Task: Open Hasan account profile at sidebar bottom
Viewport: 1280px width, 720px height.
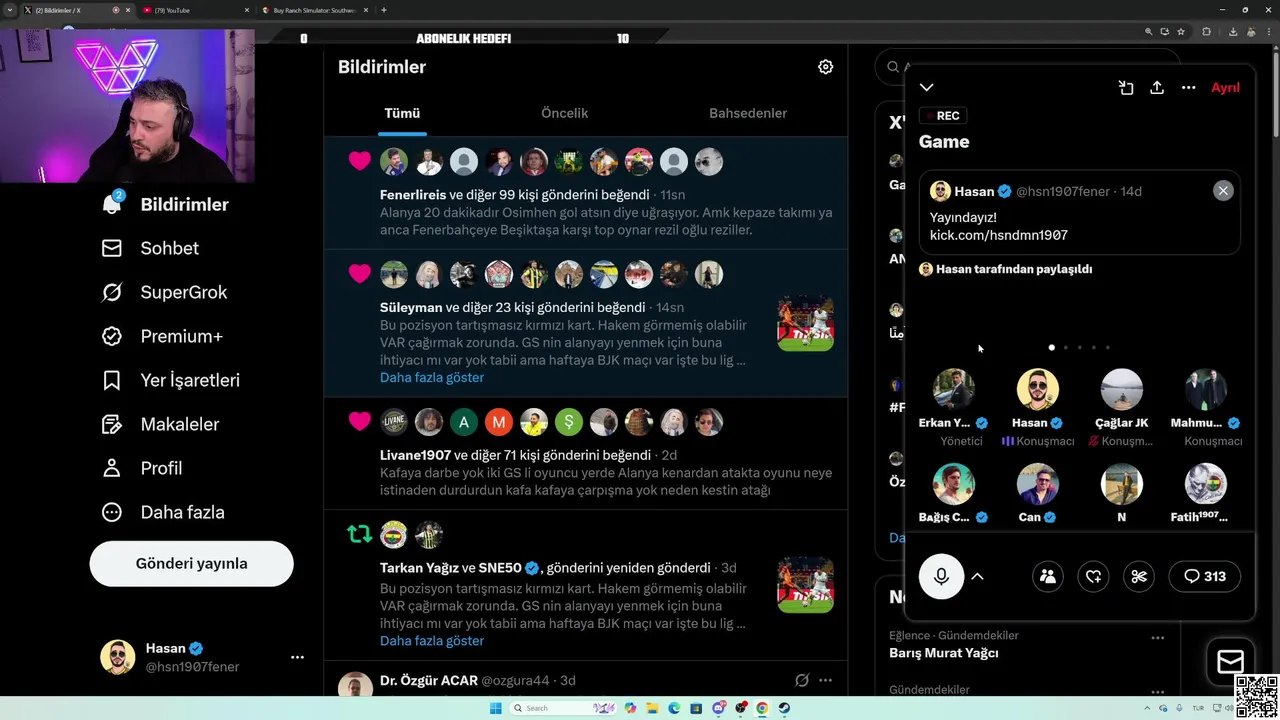Action: click(192, 657)
